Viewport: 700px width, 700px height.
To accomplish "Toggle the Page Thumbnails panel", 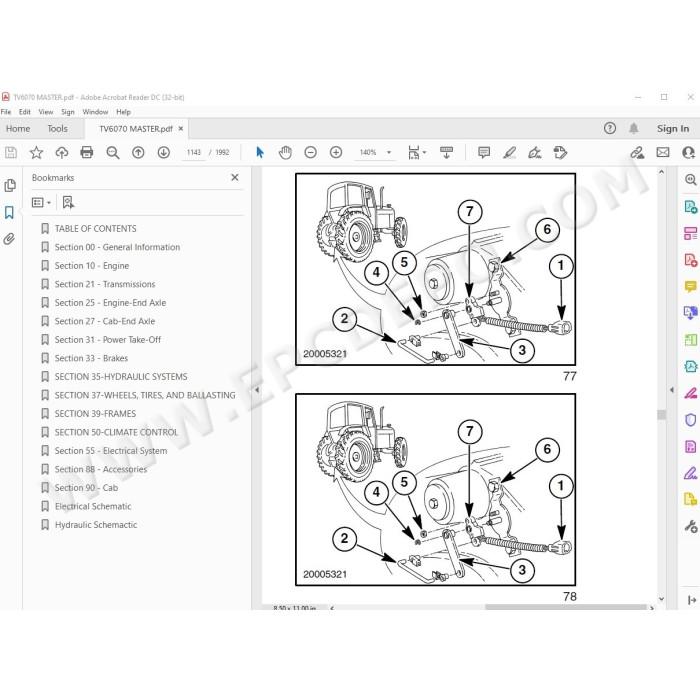I will (9, 185).
